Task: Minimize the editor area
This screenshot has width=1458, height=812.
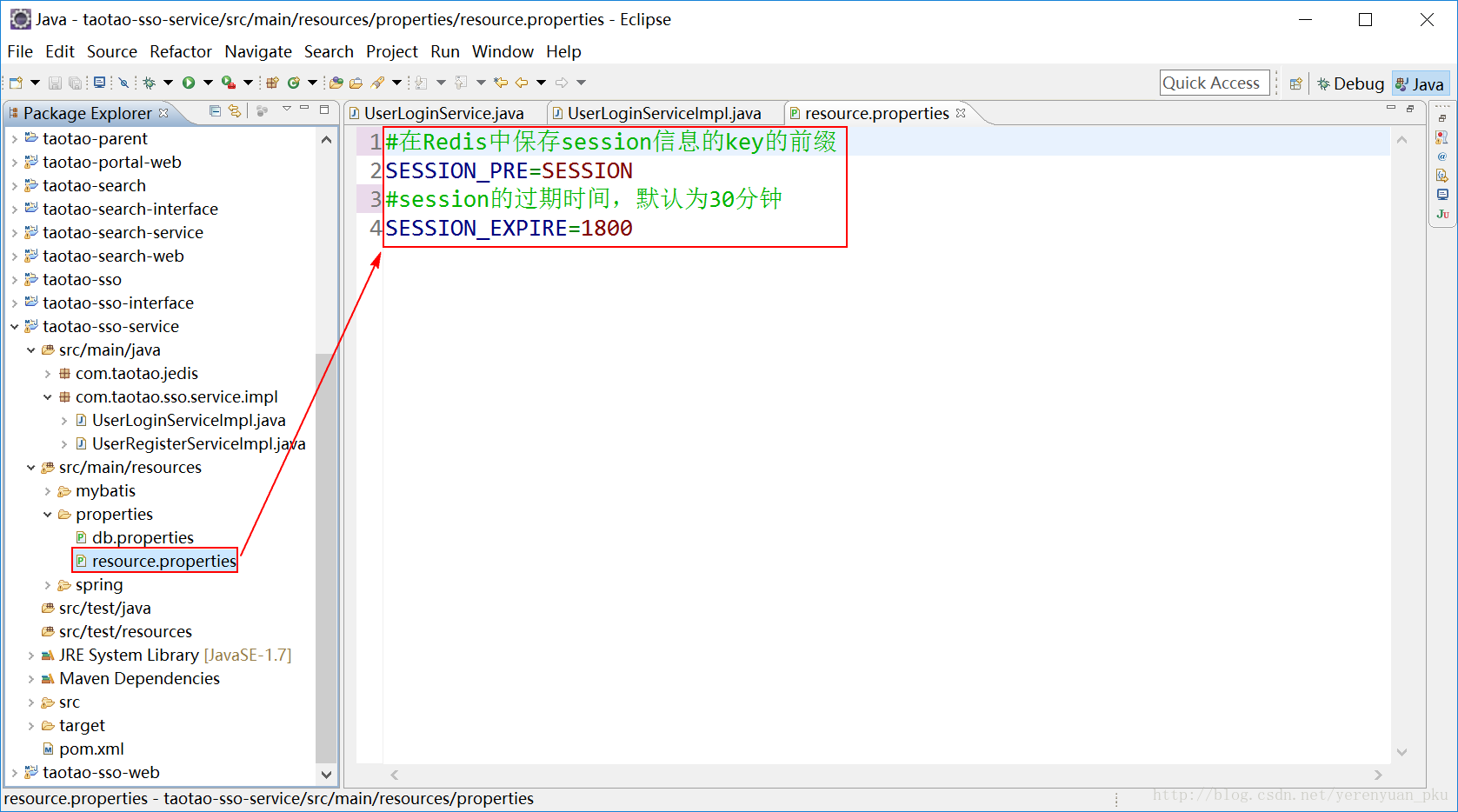Action: (x=1391, y=108)
